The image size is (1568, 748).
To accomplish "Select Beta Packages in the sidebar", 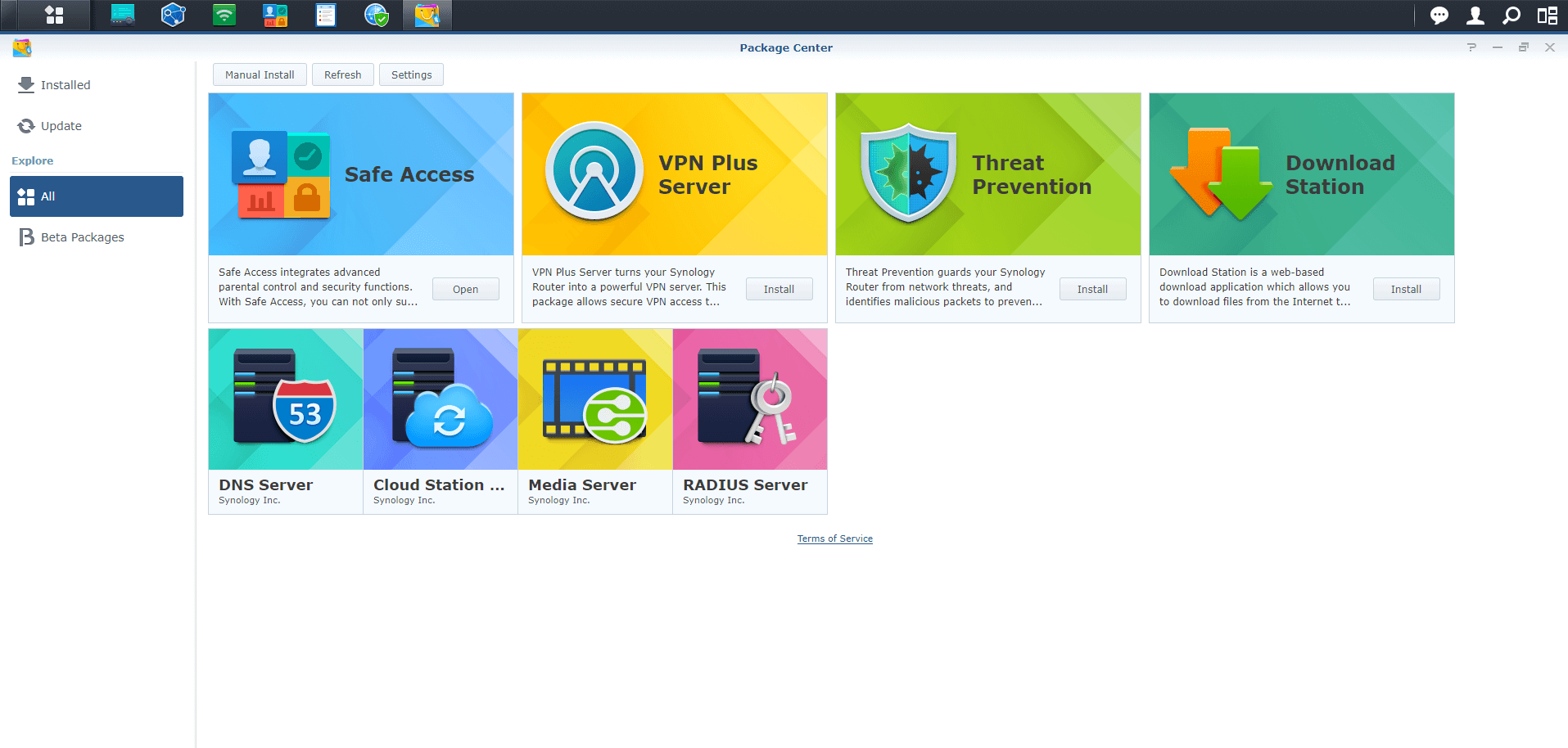I will 97,237.
